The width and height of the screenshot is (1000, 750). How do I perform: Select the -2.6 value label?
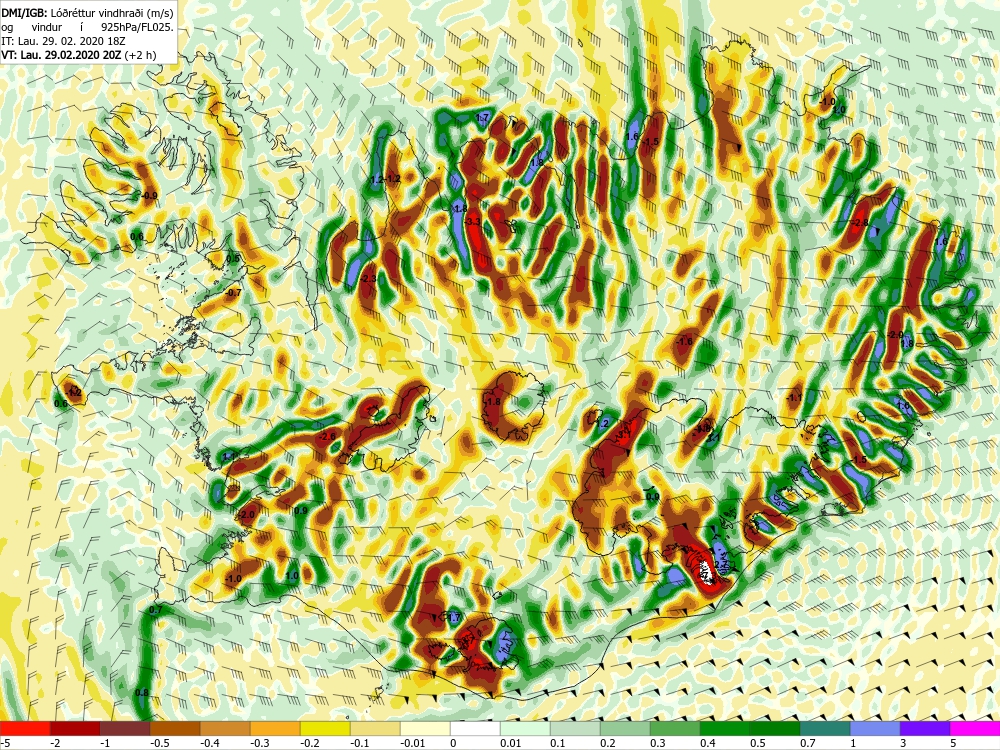point(328,436)
